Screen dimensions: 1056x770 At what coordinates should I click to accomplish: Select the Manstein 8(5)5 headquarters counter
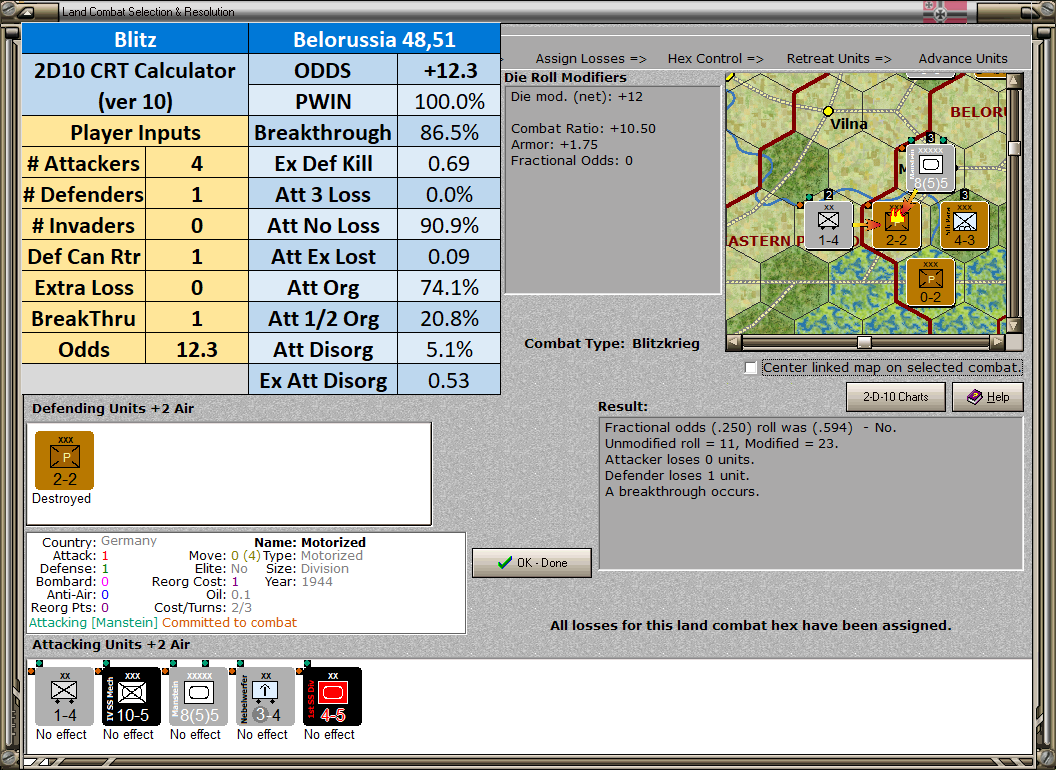(x=199, y=697)
